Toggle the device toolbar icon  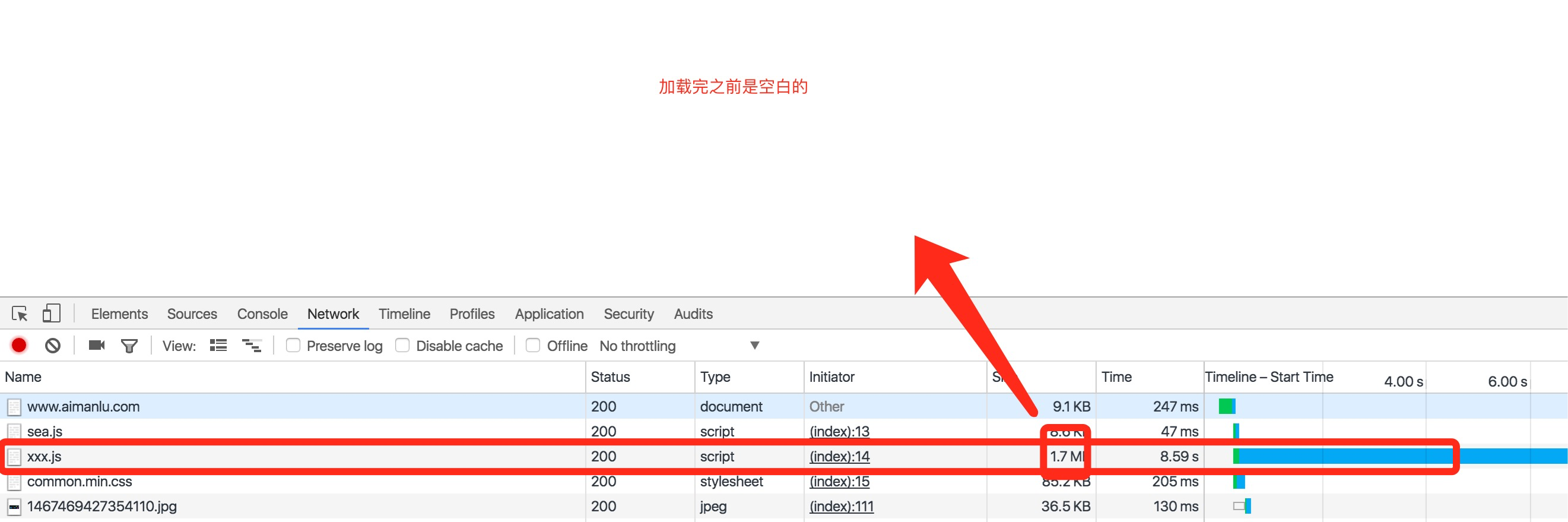point(51,314)
